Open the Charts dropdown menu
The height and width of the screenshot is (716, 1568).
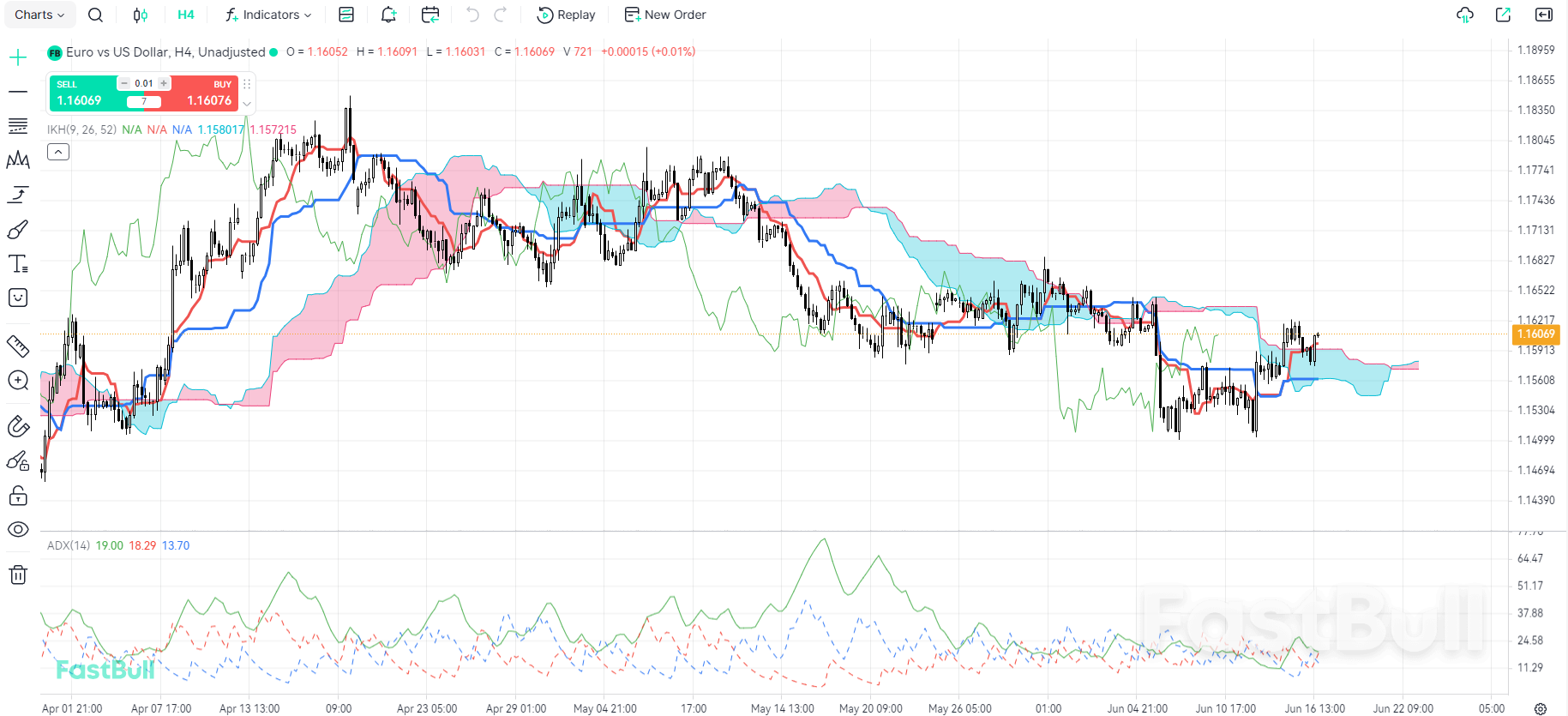pos(39,15)
